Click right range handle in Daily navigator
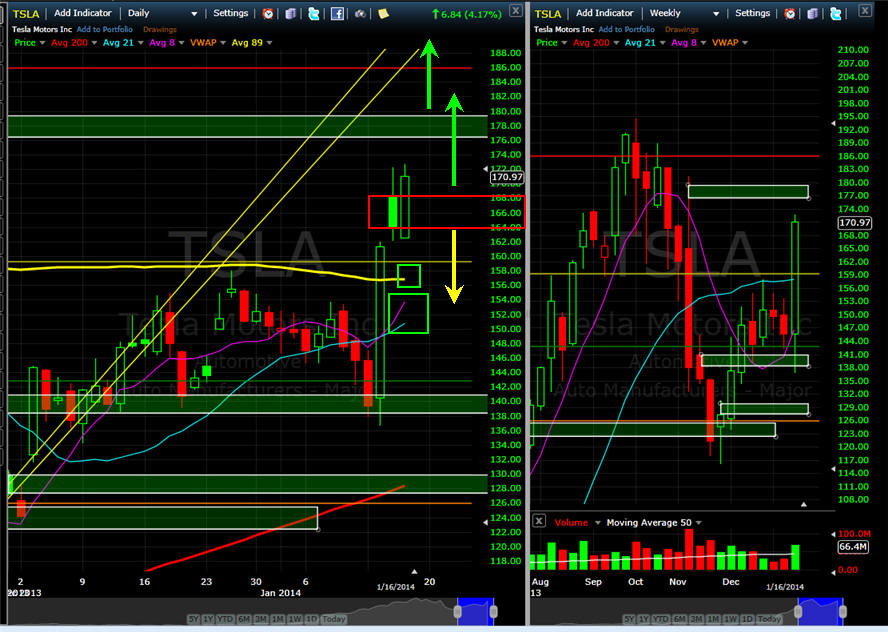Viewport: 888px width, 632px height. (x=493, y=612)
